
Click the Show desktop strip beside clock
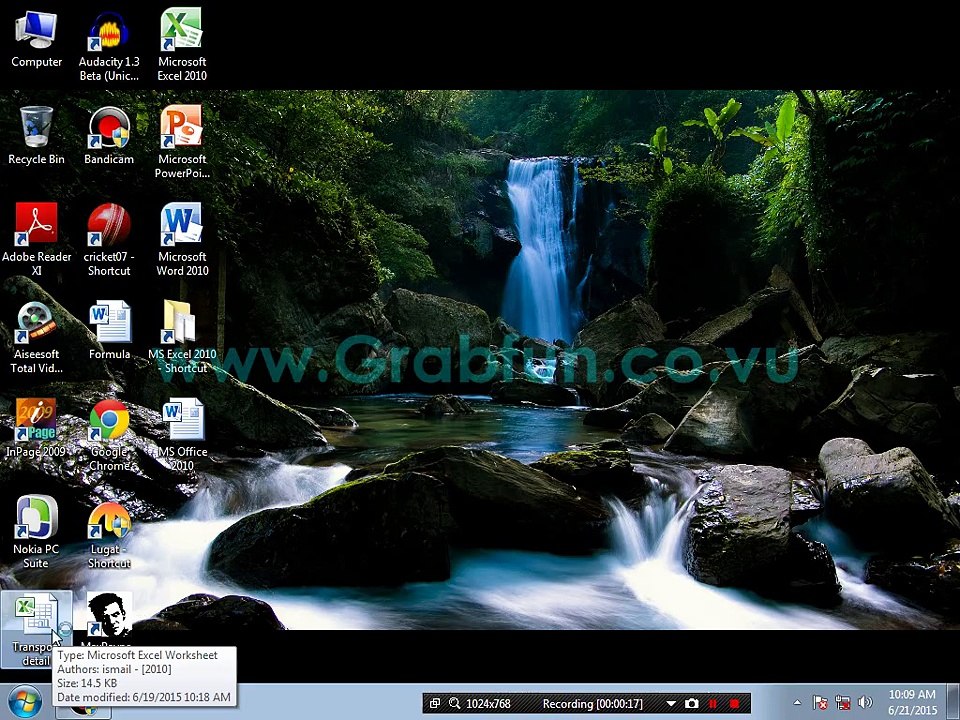[x=953, y=702]
